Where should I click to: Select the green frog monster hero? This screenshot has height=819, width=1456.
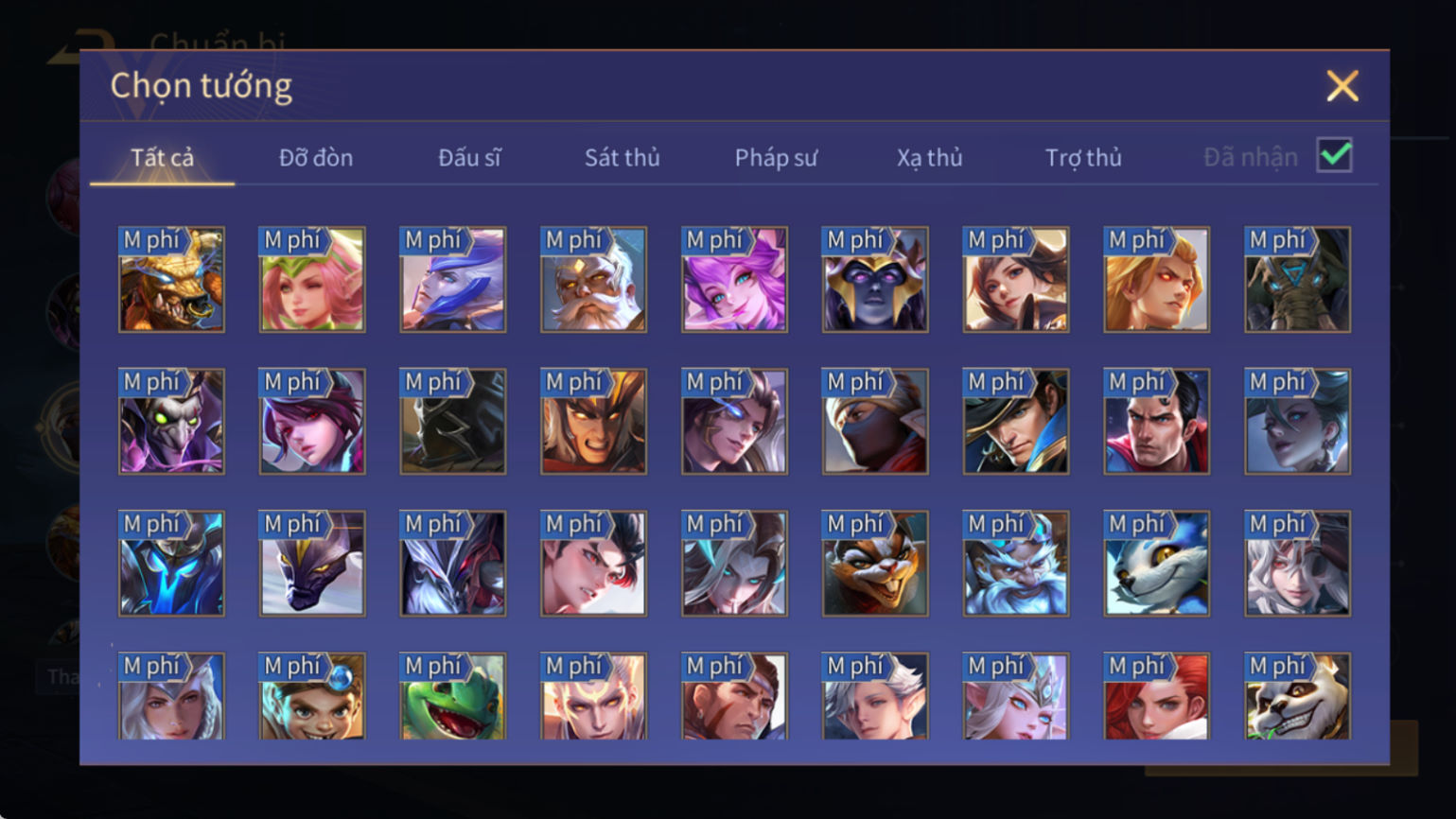[x=453, y=696]
